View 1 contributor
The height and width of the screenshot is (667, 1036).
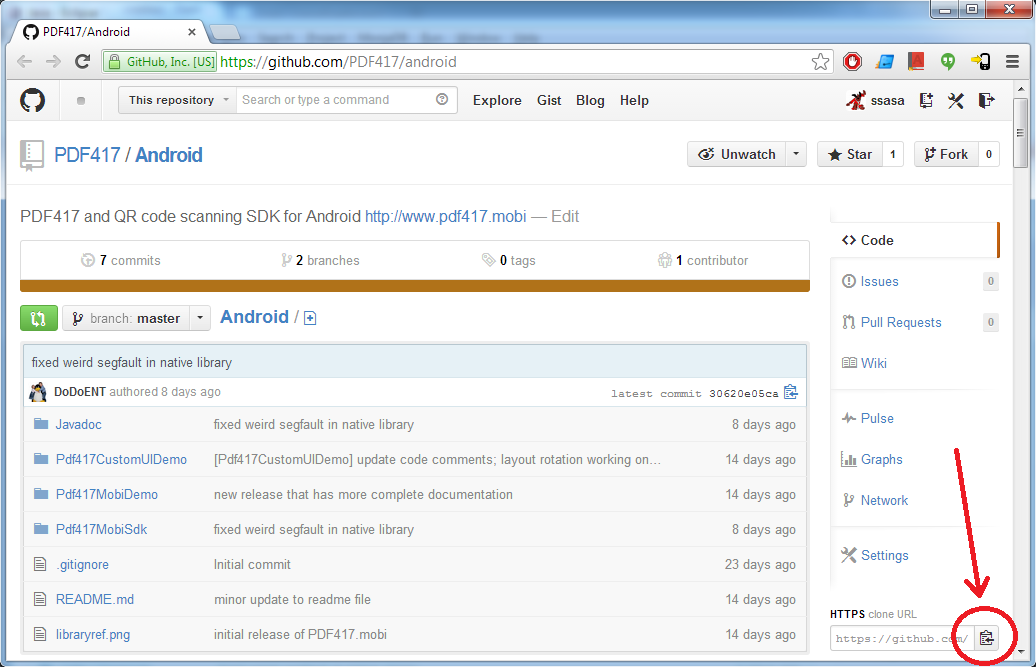click(x=703, y=260)
